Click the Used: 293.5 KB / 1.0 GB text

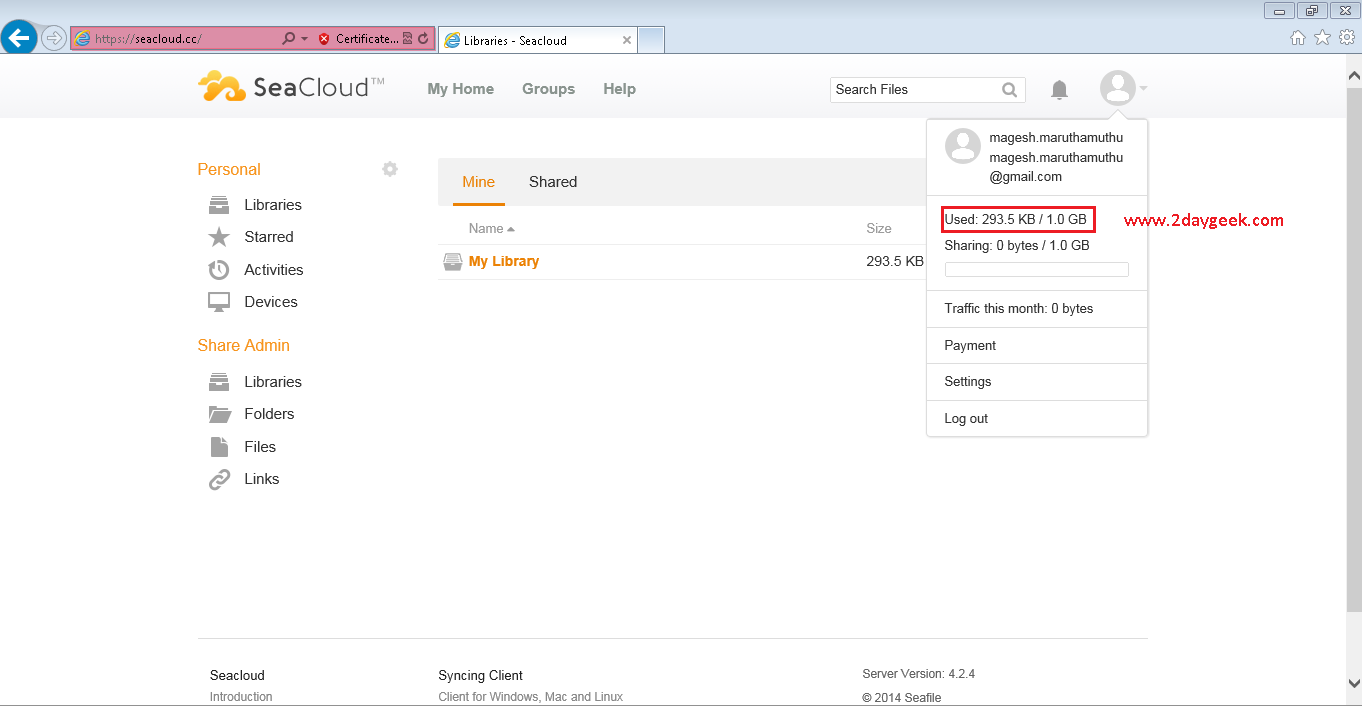point(1015,219)
